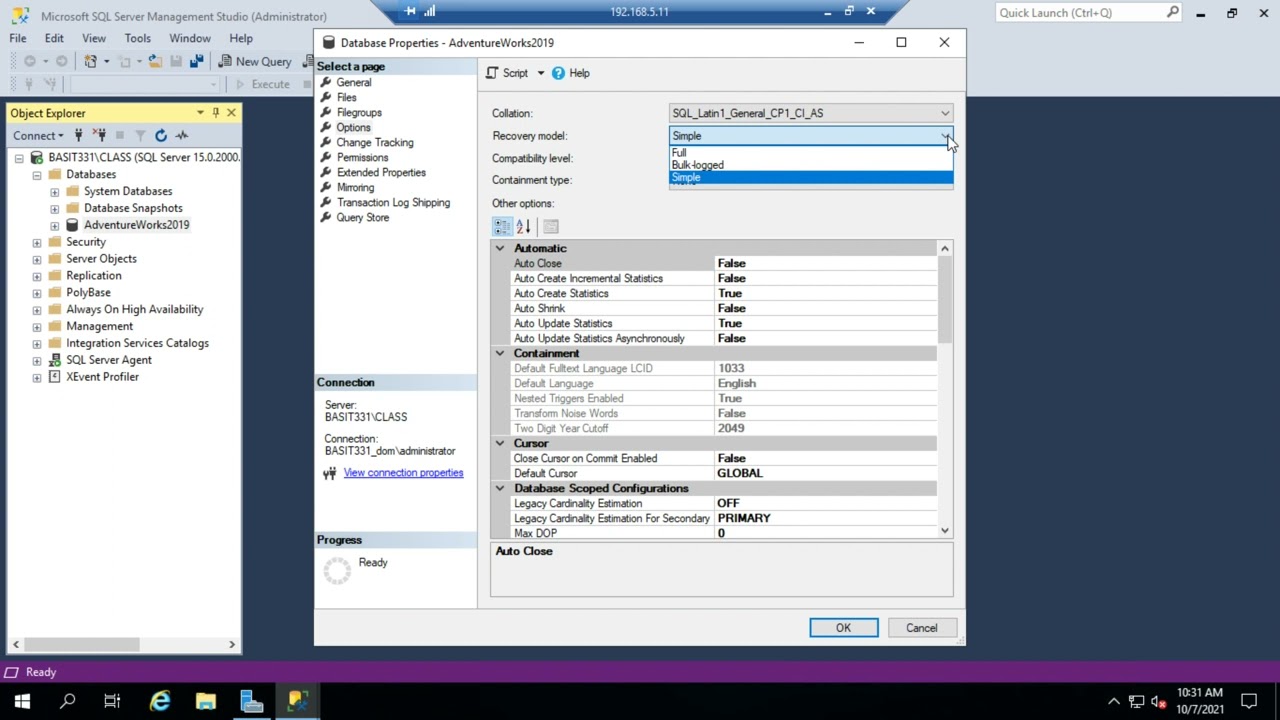Screen dimensions: 1280x720
Task: Click the Disconnect plug icon in Object Explorer
Action: point(100,135)
